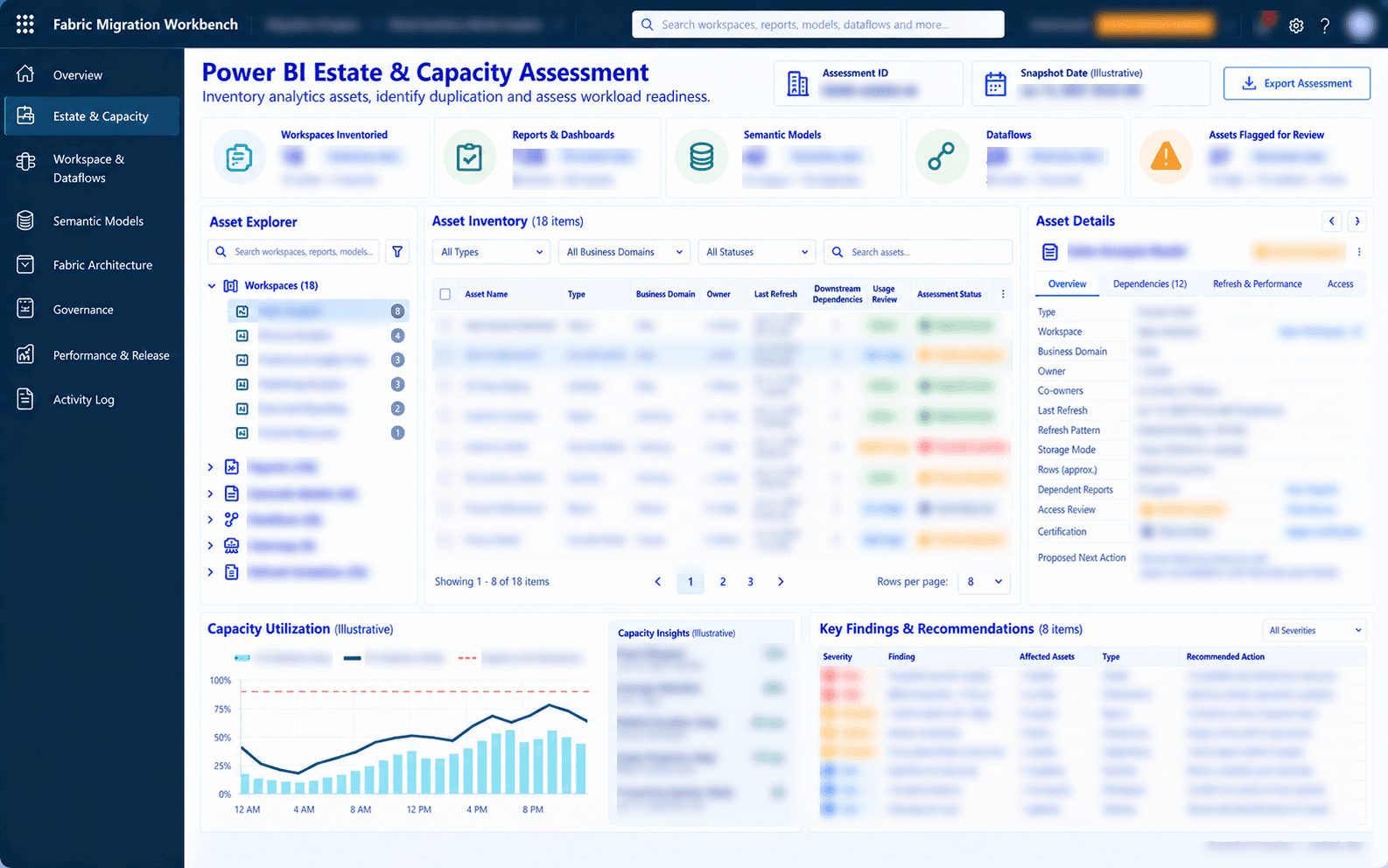Click the global search box
Viewport: 1388px width, 868px height.
tap(818, 24)
